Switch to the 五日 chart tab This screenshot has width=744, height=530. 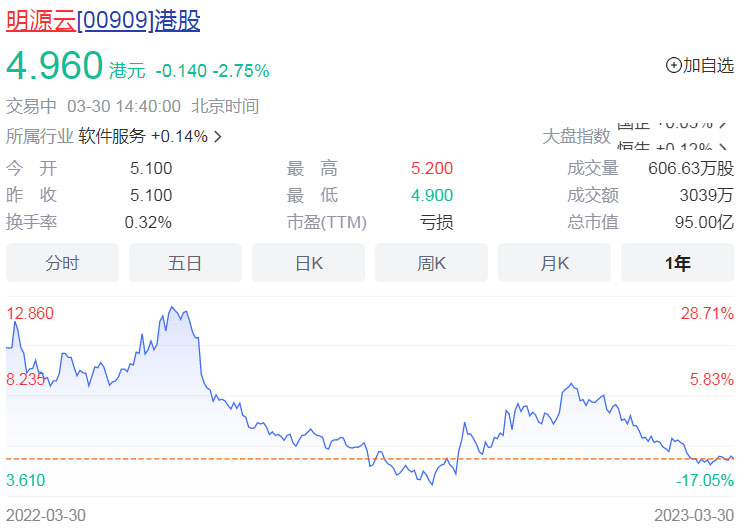(x=185, y=263)
